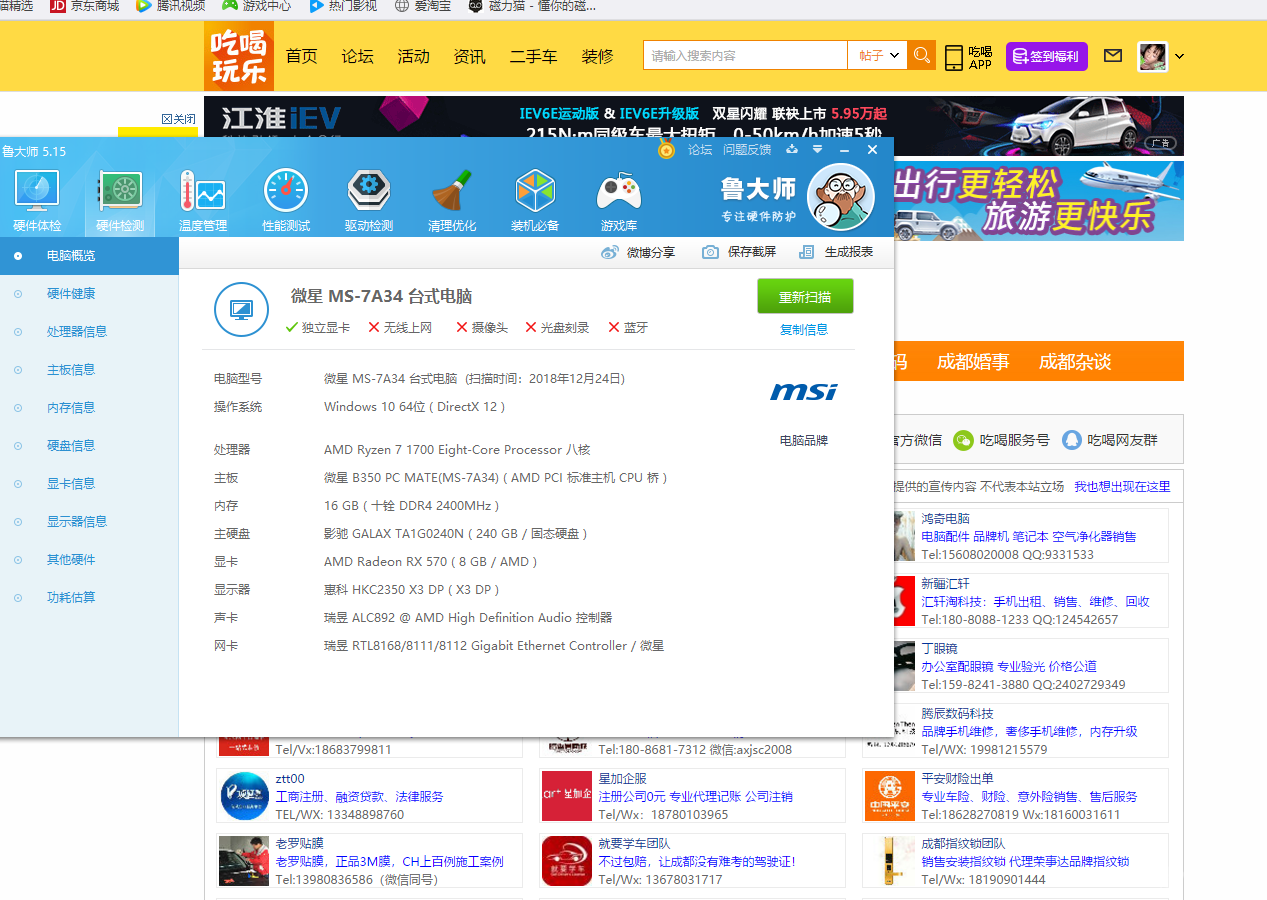This screenshot has width=1267, height=900.
Task: Click the website search input field
Action: click(745, 56)
